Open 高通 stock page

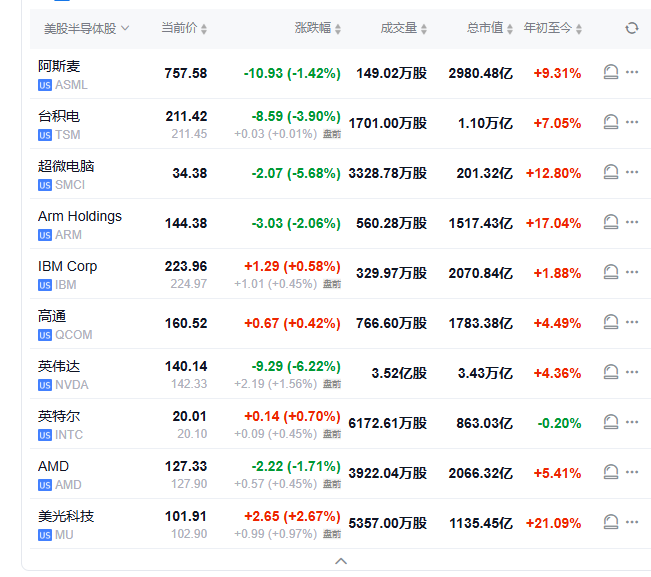click(x=52, y=316)
